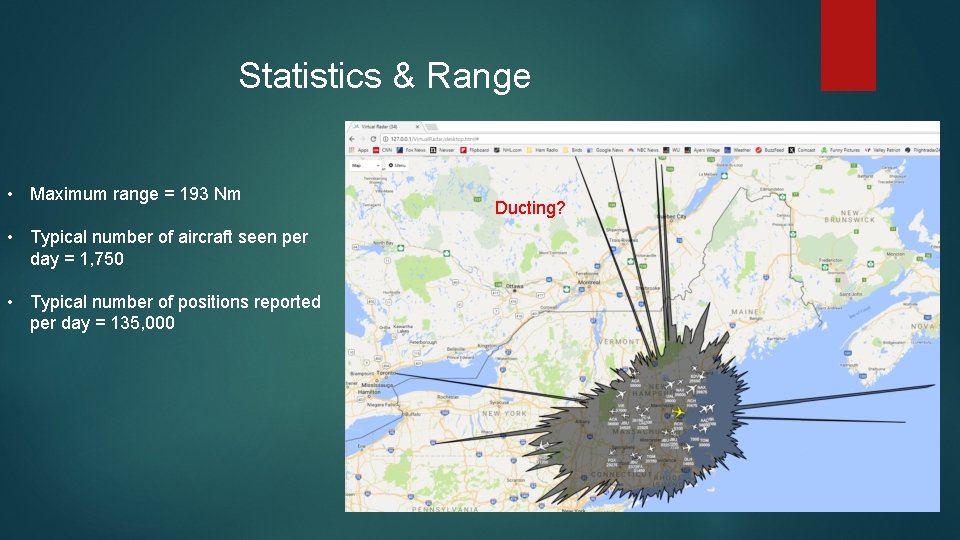Open a new browser tab
The height and width of the screenshot is (540, 960).
tap(432, 127)
